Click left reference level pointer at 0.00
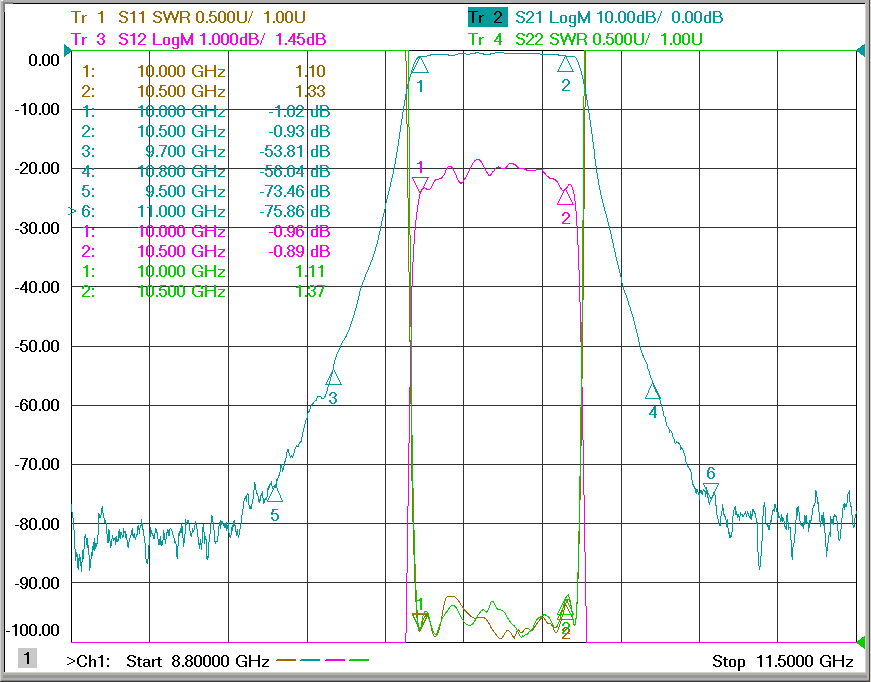The height and width of the screenshot is (682, 871). point(67,52)
